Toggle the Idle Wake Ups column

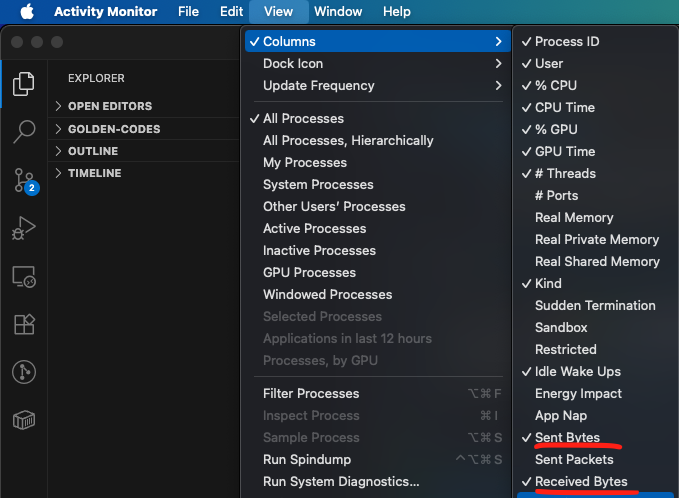pyautogui.click(x=595, y=372)
